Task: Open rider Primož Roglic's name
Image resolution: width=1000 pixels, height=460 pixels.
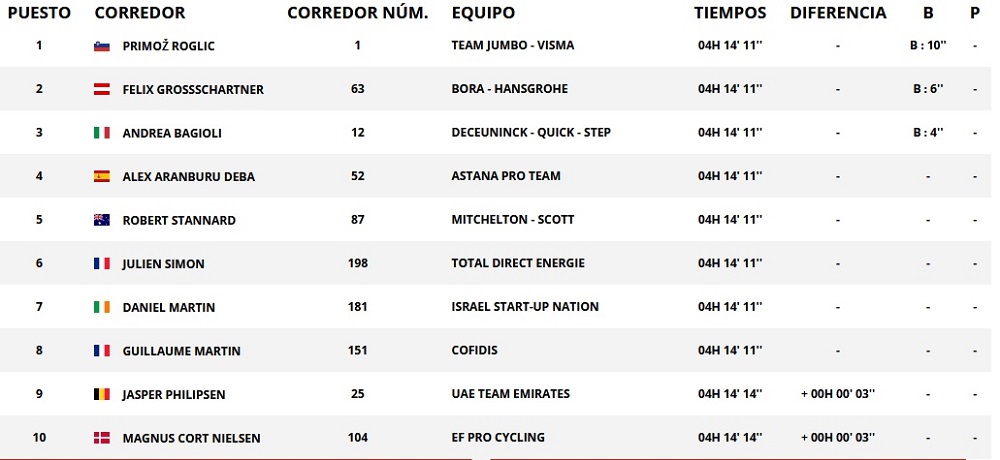Action: (x=168, y=46)
